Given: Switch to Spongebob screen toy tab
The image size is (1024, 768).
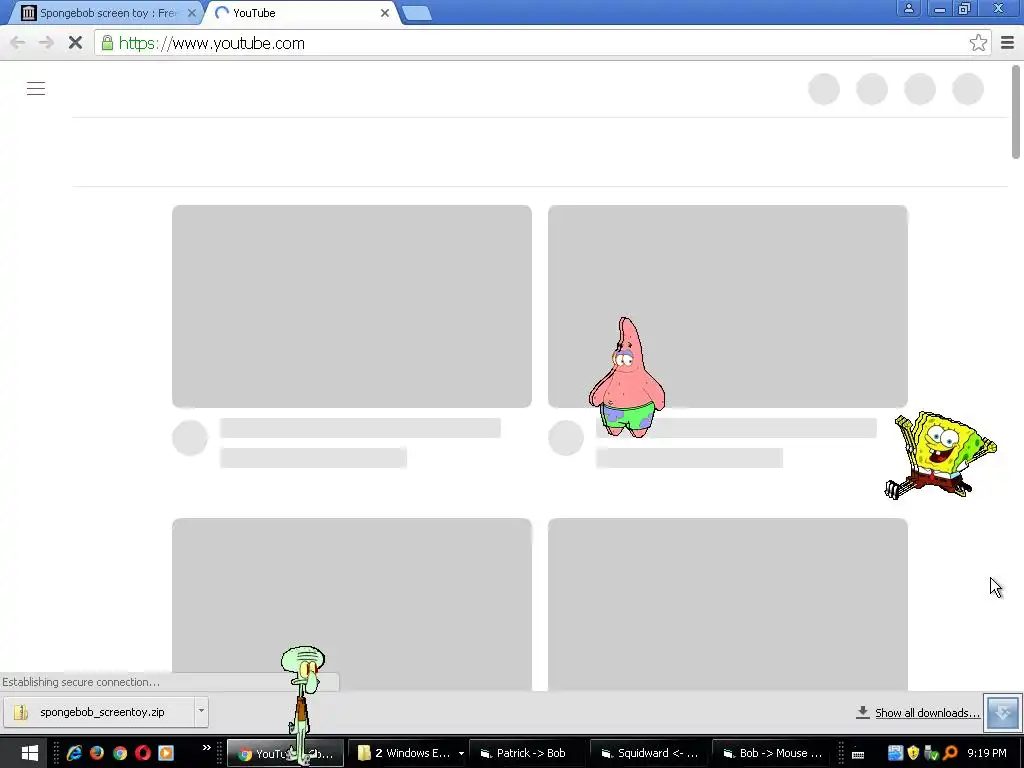Looking at the screenshot, I should [108, 12].
